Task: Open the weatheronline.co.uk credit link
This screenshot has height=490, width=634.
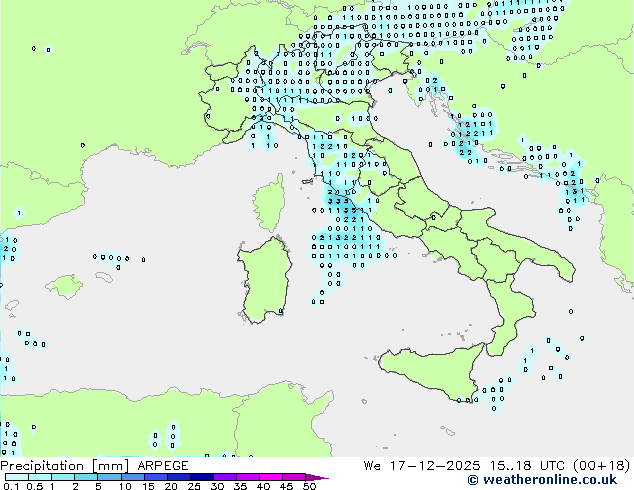Action: (542, 480)
